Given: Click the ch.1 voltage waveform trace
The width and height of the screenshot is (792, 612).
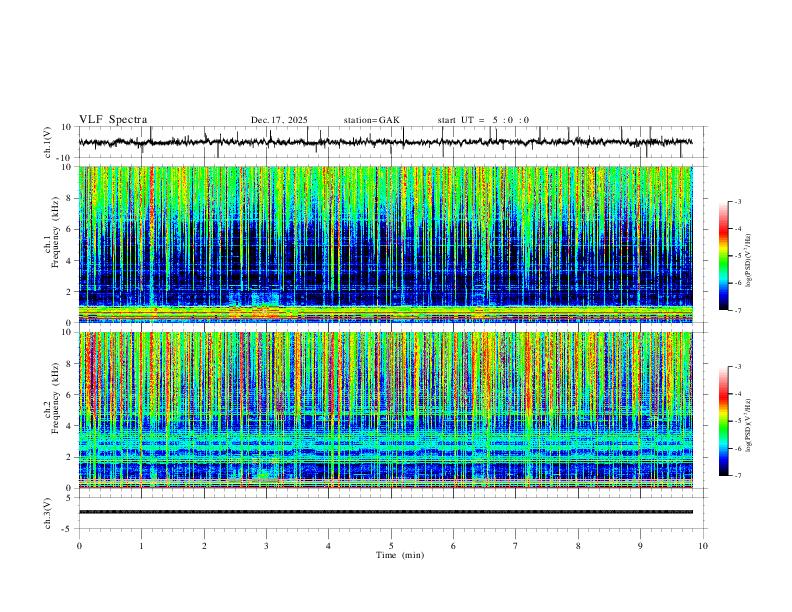Looking at the screenshot, I should pos(385,142).
